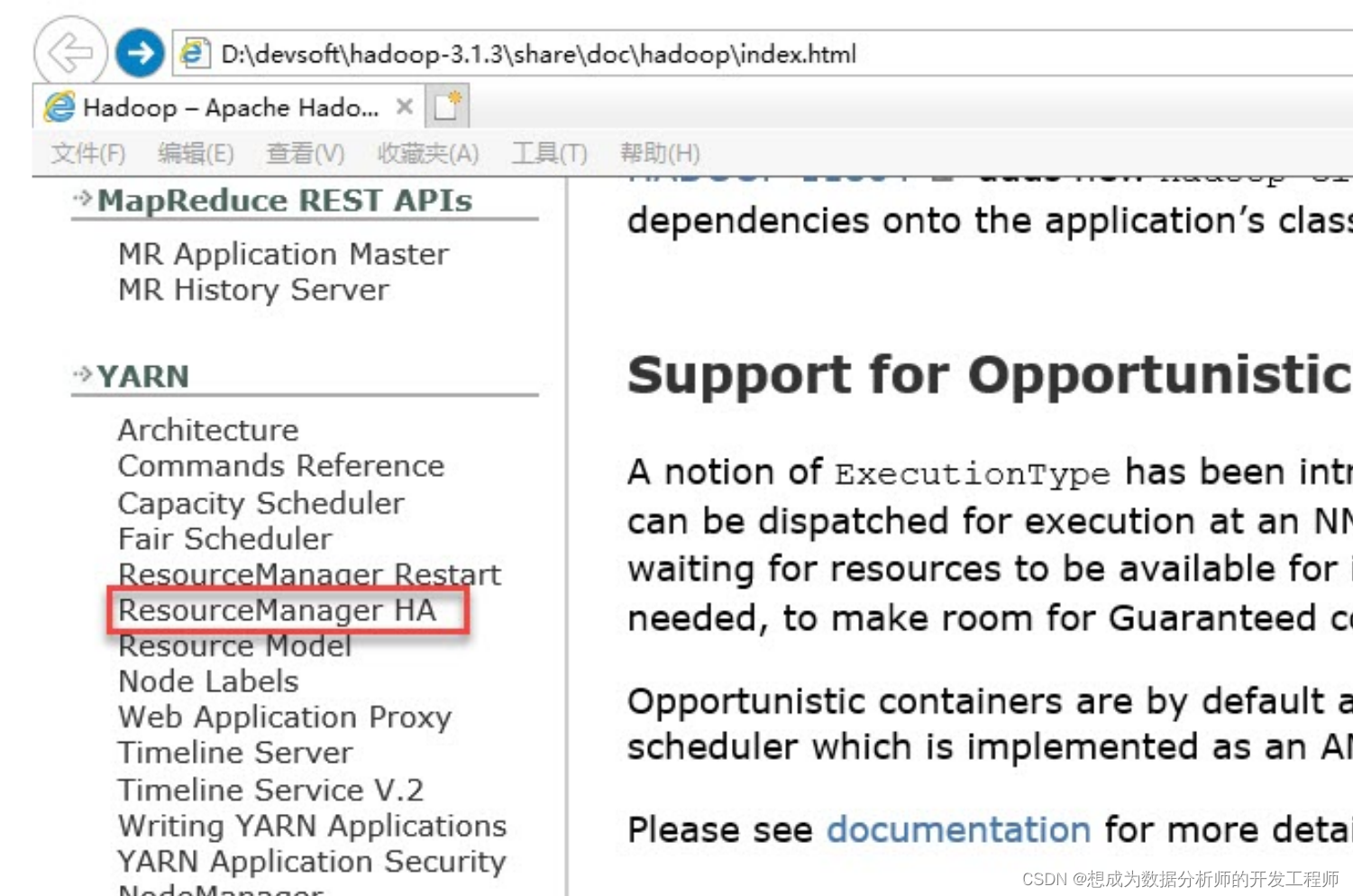Viewport: 1353px width, 896px height.
Task: Open Fair Scheduler link
Action: pos(225,538)
